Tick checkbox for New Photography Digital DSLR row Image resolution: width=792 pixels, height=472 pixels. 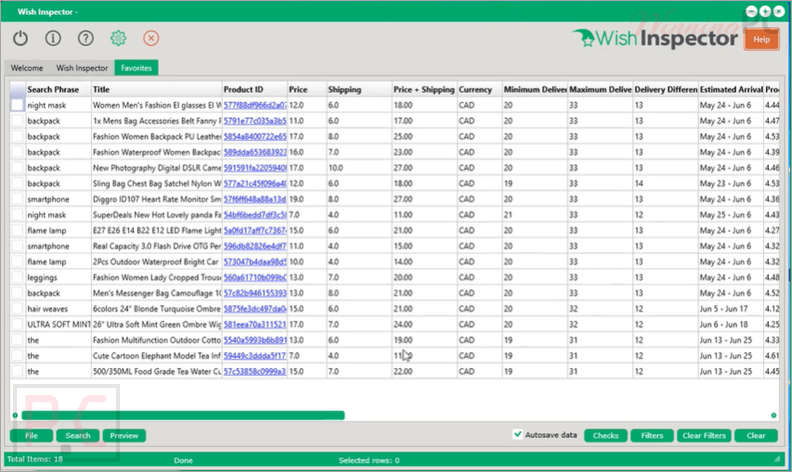point(17,168)
